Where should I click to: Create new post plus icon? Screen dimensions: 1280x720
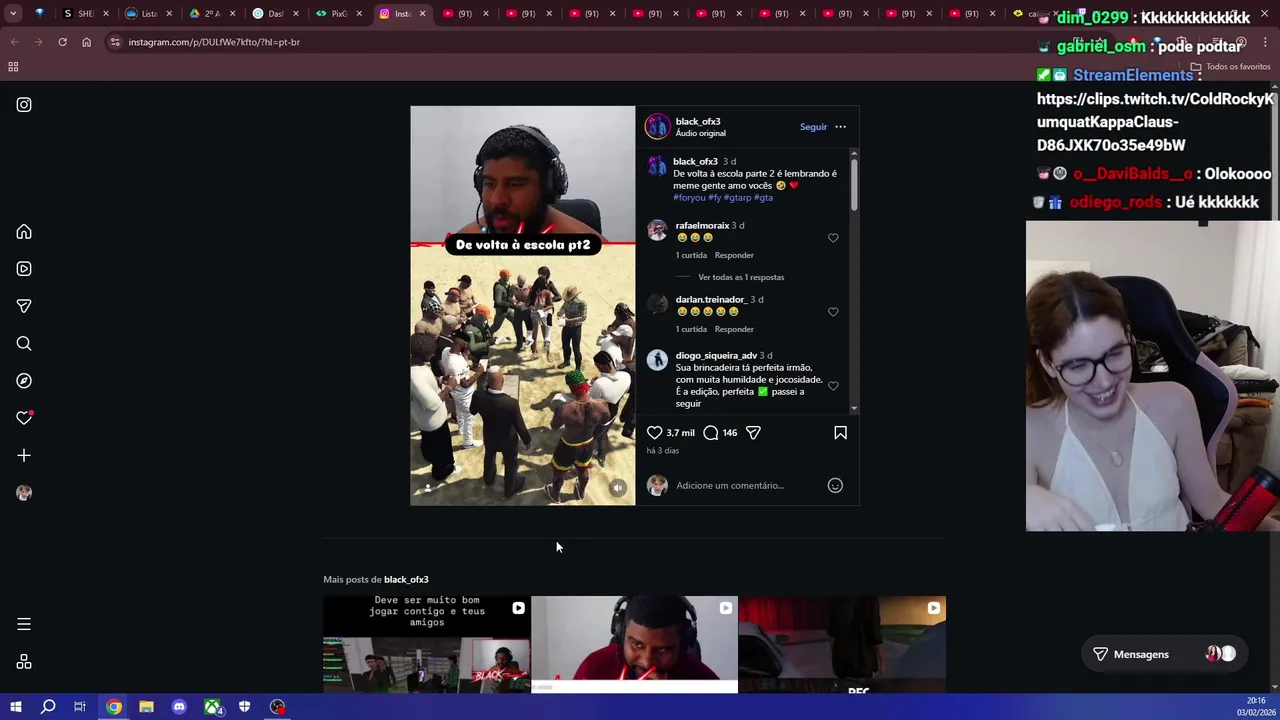pyautogui.click(x=24, y=456)
